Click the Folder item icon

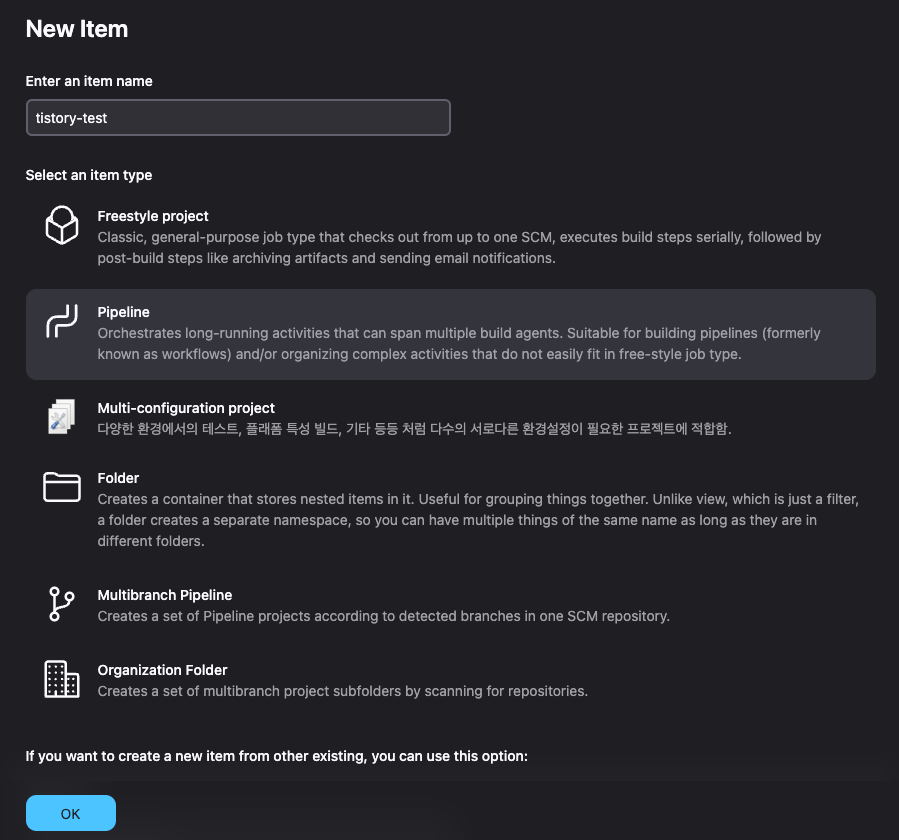tap(62, 487)
